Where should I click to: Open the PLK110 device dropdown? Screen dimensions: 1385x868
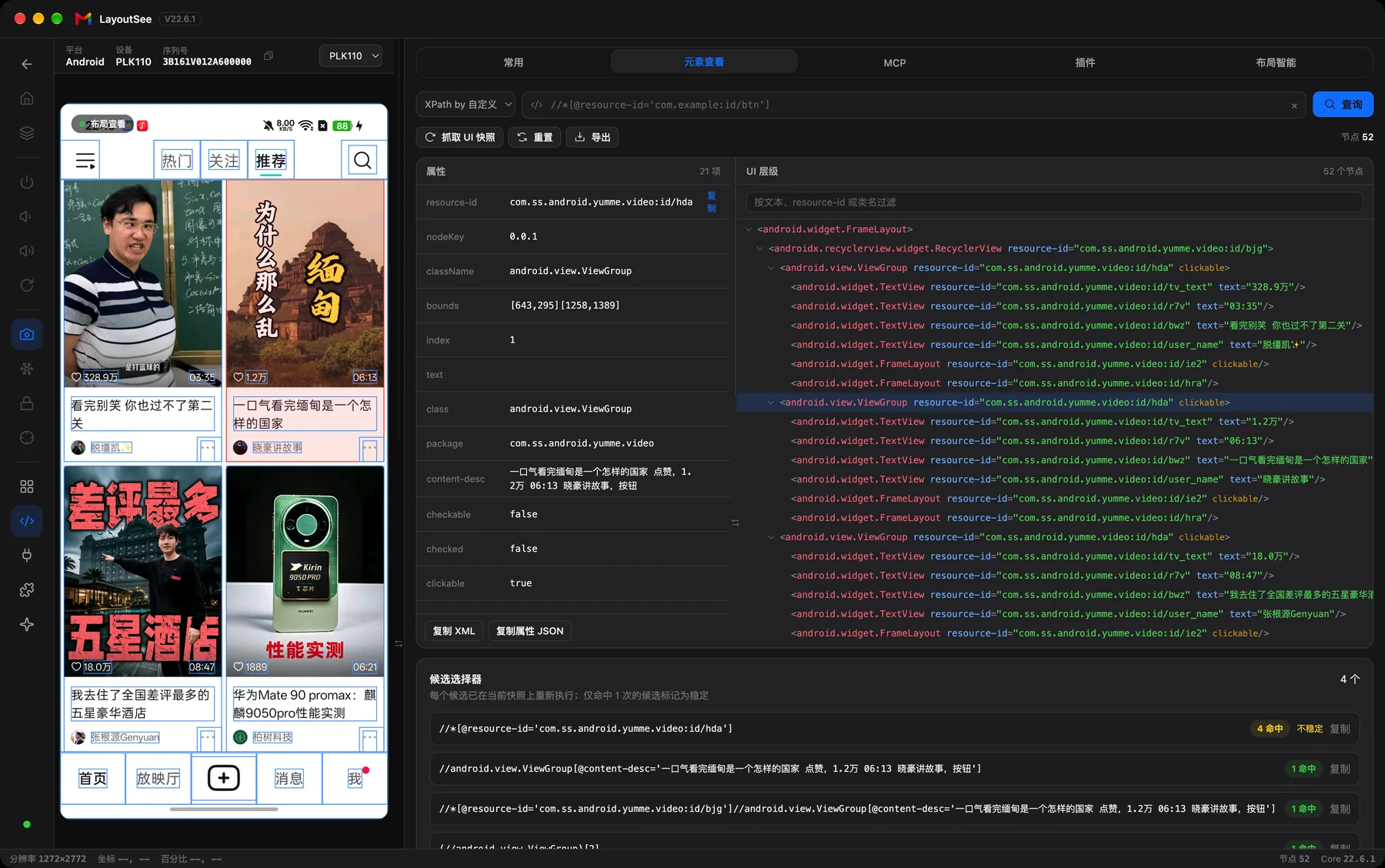[351, 56]
